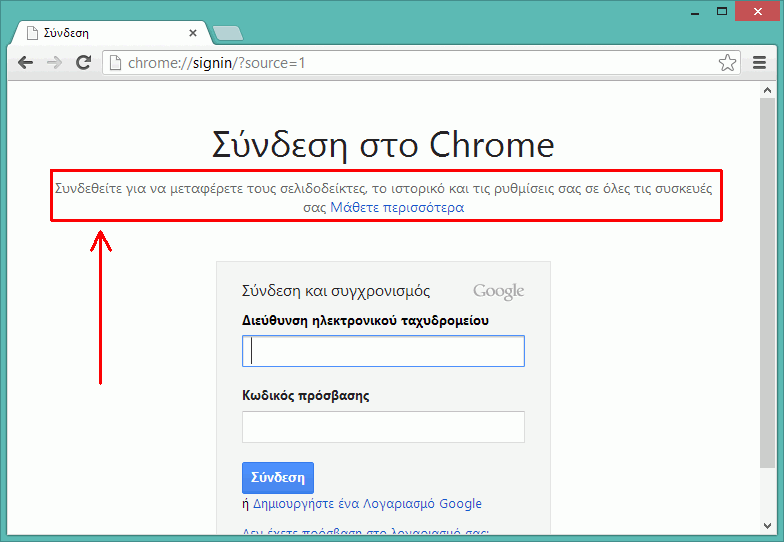The width and height of the screenshot is (784, 542).
Task: Close the Σύνδεση tab
Action: point(192,33)
